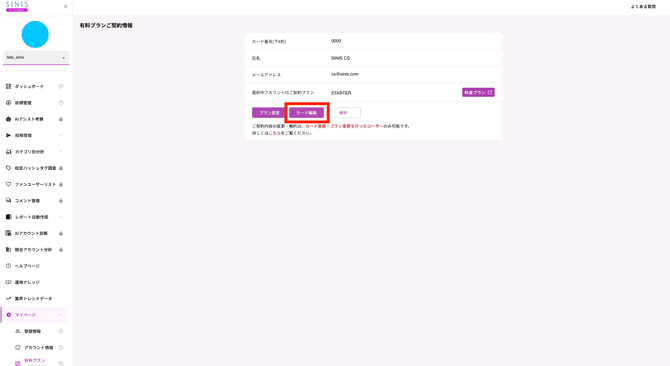This screenshot has width=670, height=366.
Task: Click the AIアシスト考察 robot icon
Action: click(x=8, y=119)
